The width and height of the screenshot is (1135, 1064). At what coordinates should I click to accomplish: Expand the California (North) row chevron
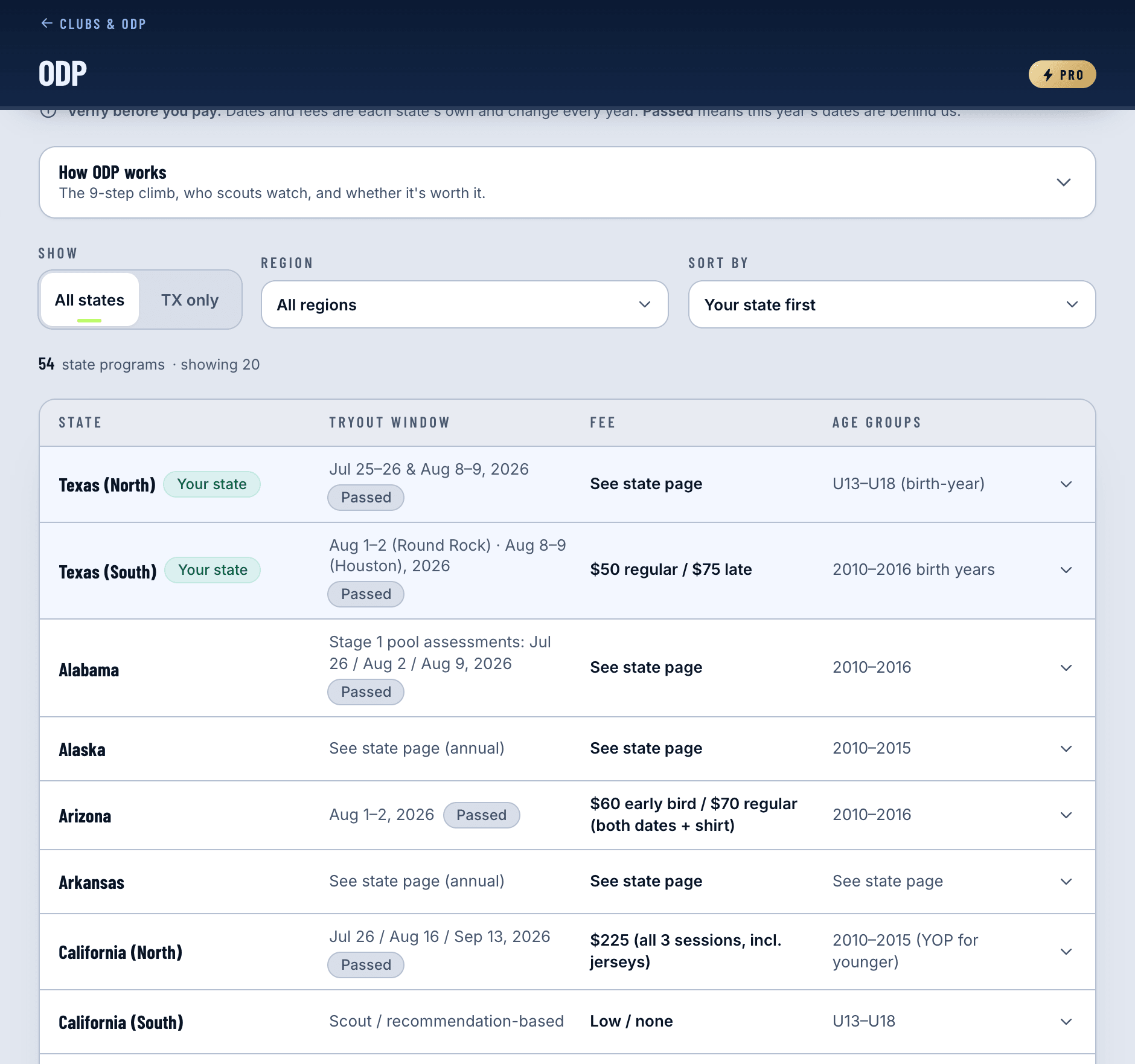(1066, 952)
